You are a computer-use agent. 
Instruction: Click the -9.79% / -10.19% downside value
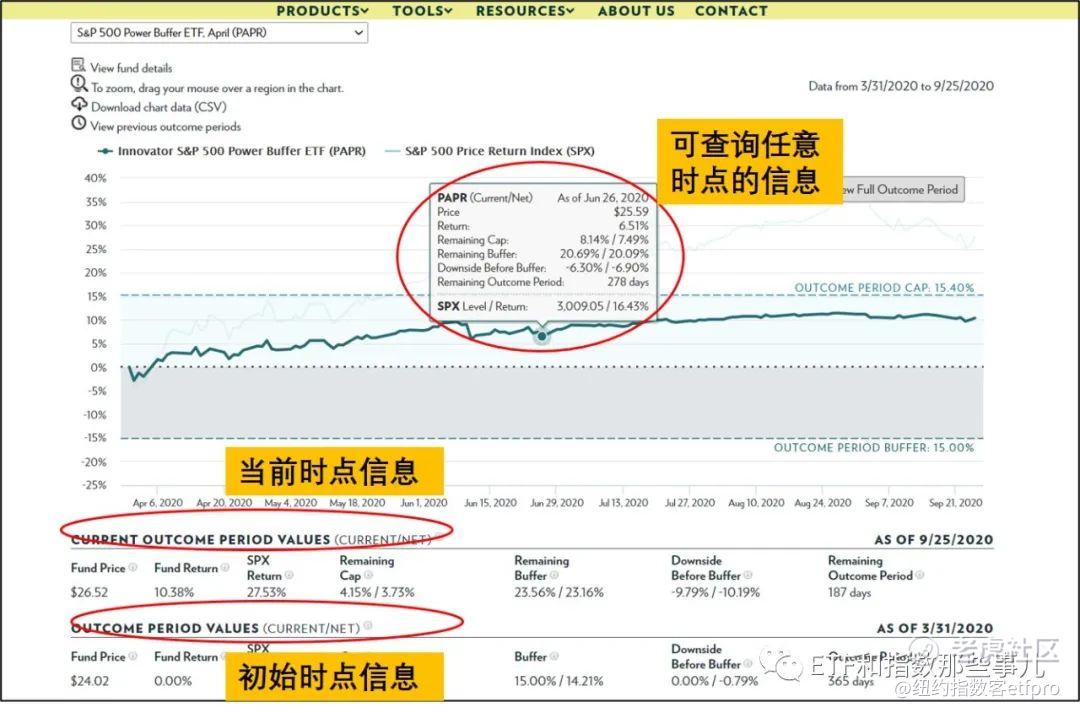click(716, 592)
